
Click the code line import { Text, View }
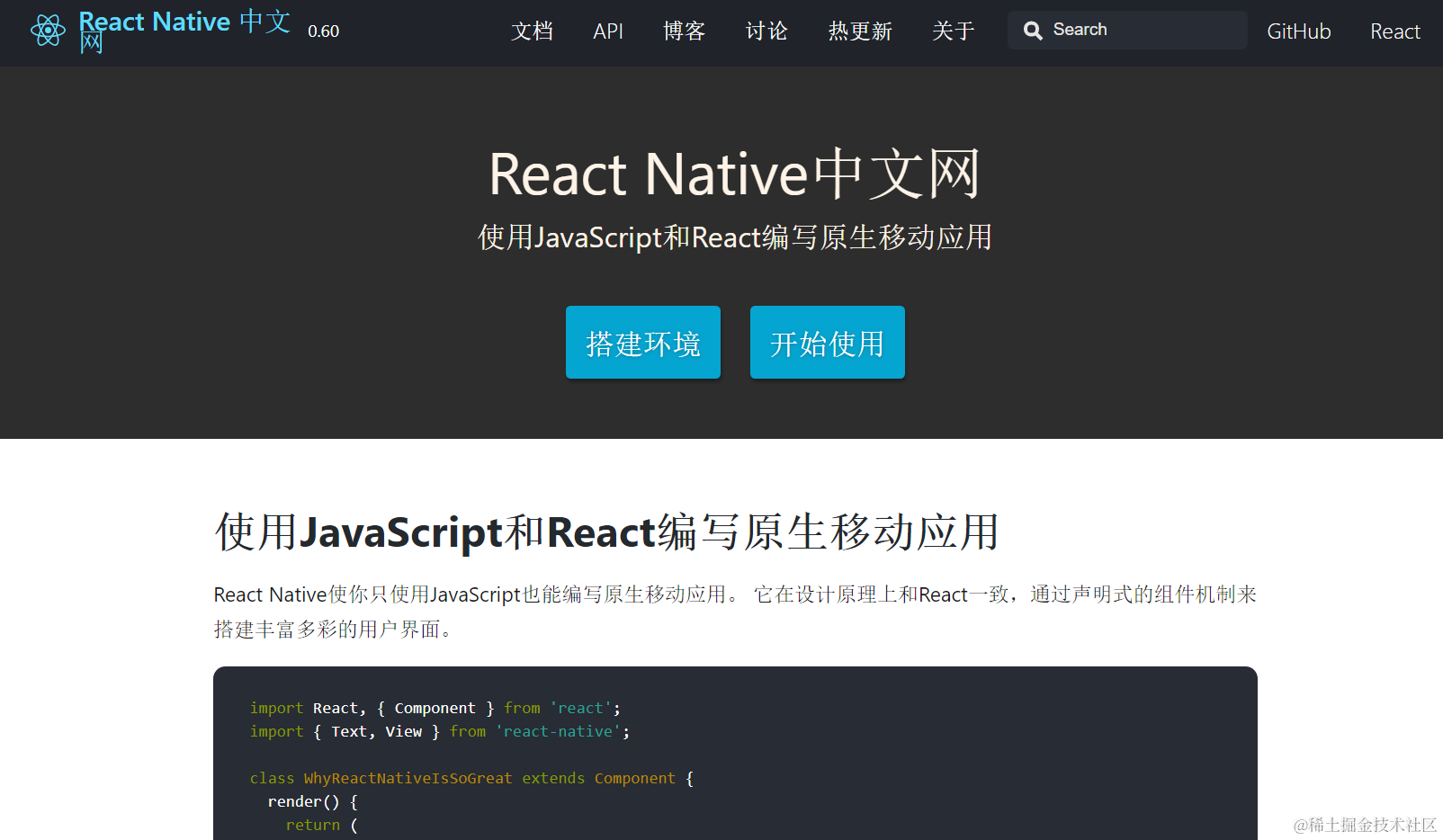click(440, 732)
